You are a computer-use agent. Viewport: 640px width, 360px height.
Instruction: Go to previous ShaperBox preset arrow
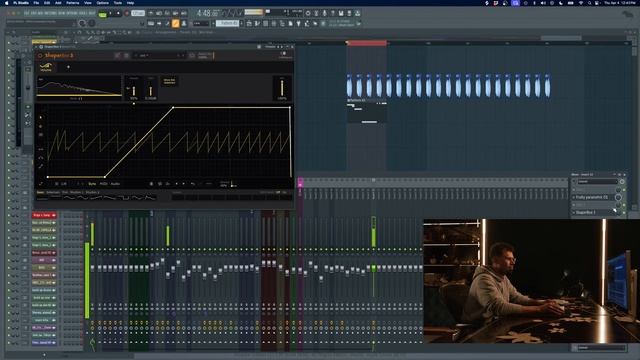pos(178,55)
